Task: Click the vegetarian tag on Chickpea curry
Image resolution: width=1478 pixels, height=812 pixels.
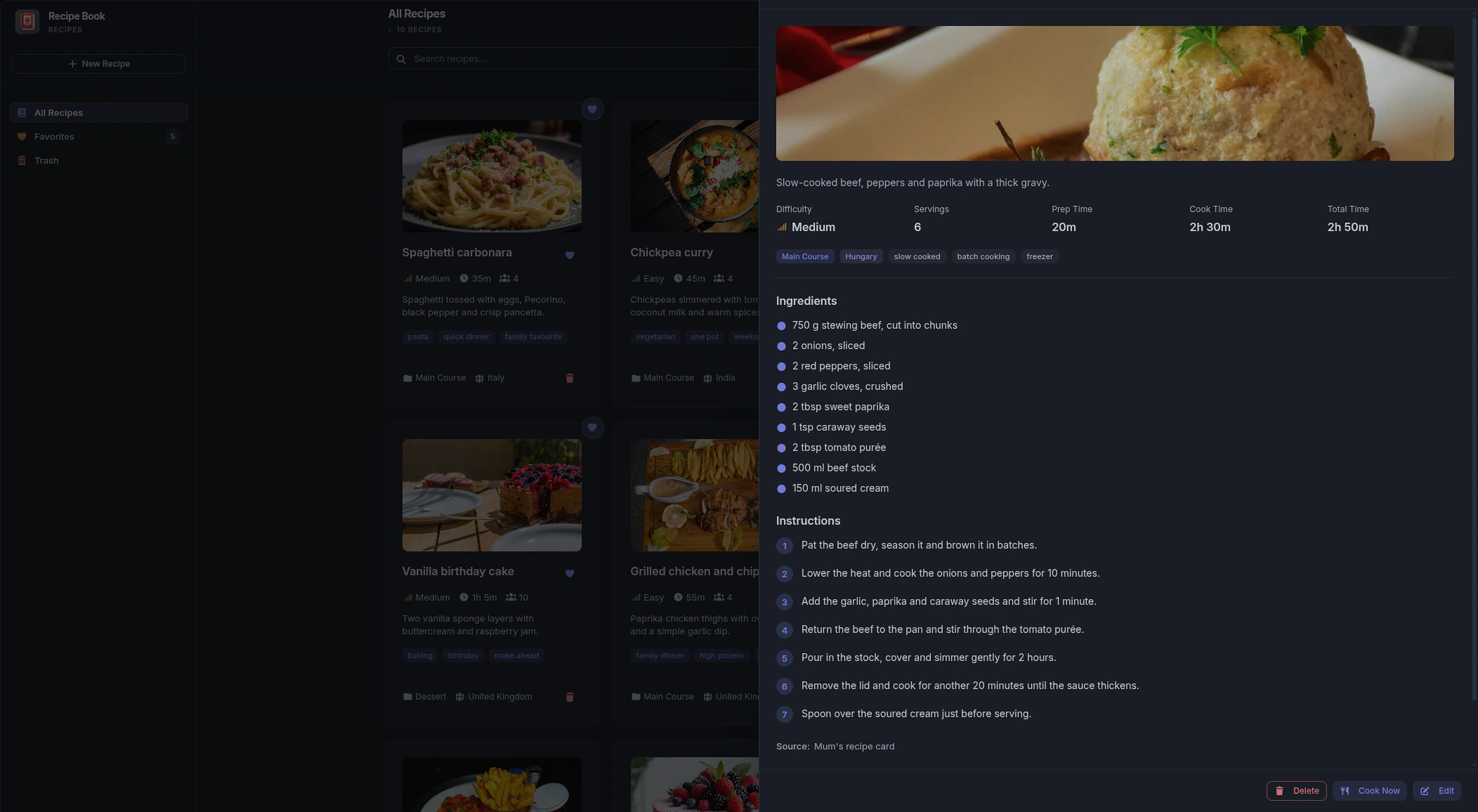Action: coord(655,336)
